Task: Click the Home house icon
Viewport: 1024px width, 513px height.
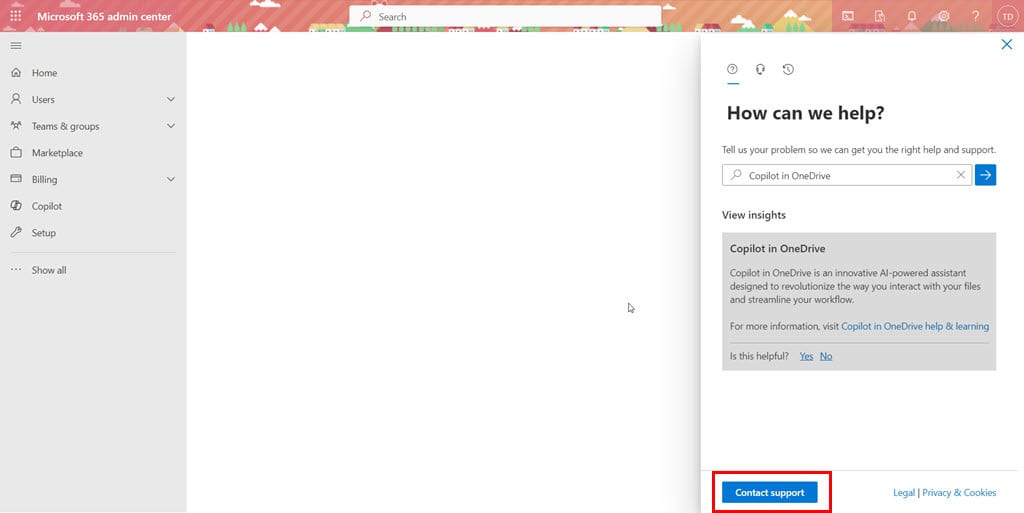Action: (16, 72)
